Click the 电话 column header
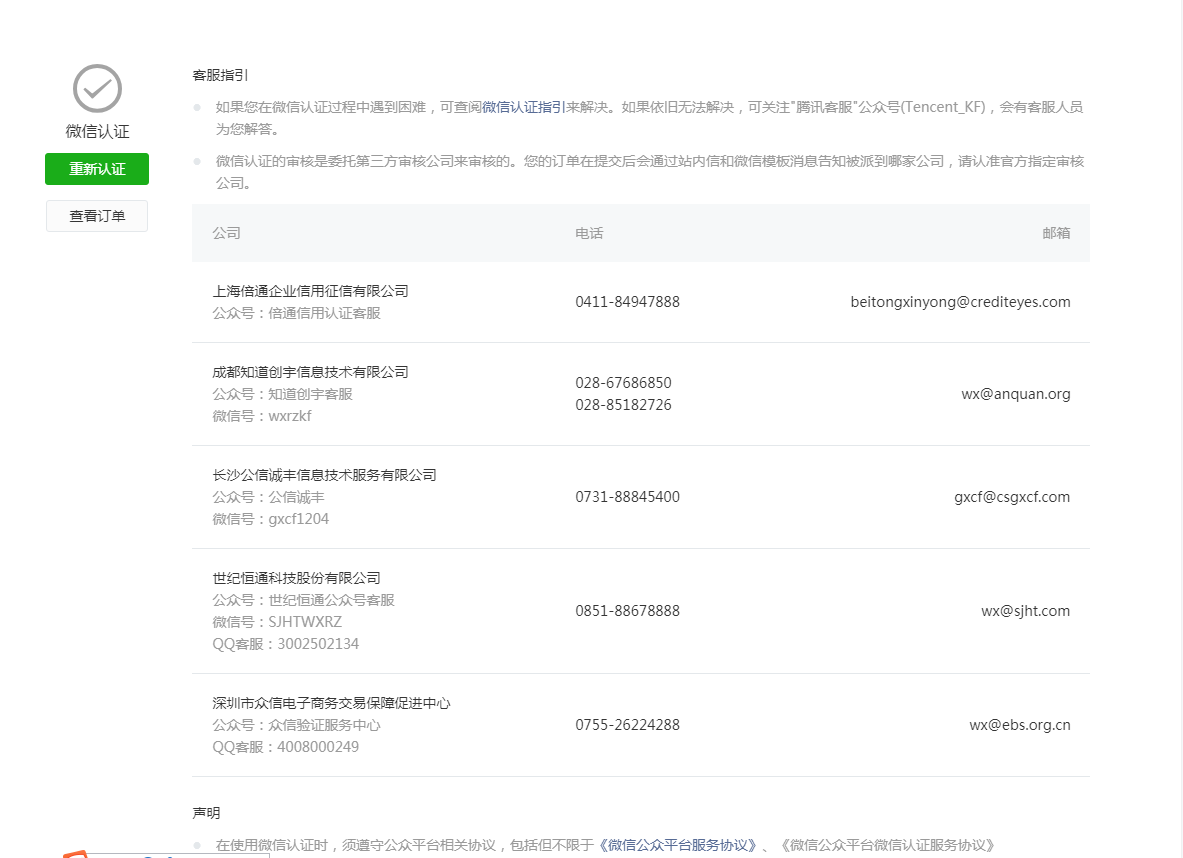 click(x=589, y=233)
